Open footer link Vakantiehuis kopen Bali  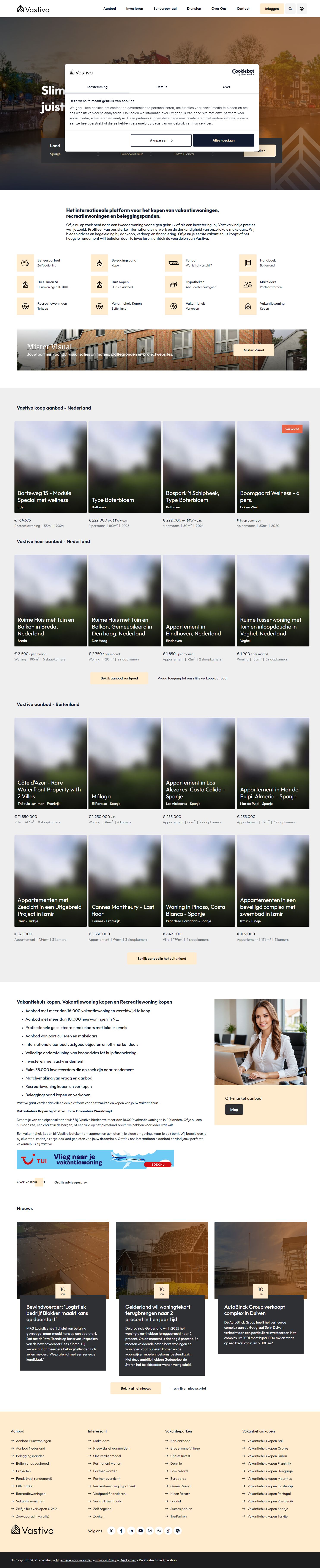pyautogui.click(x=265, y=1441)
